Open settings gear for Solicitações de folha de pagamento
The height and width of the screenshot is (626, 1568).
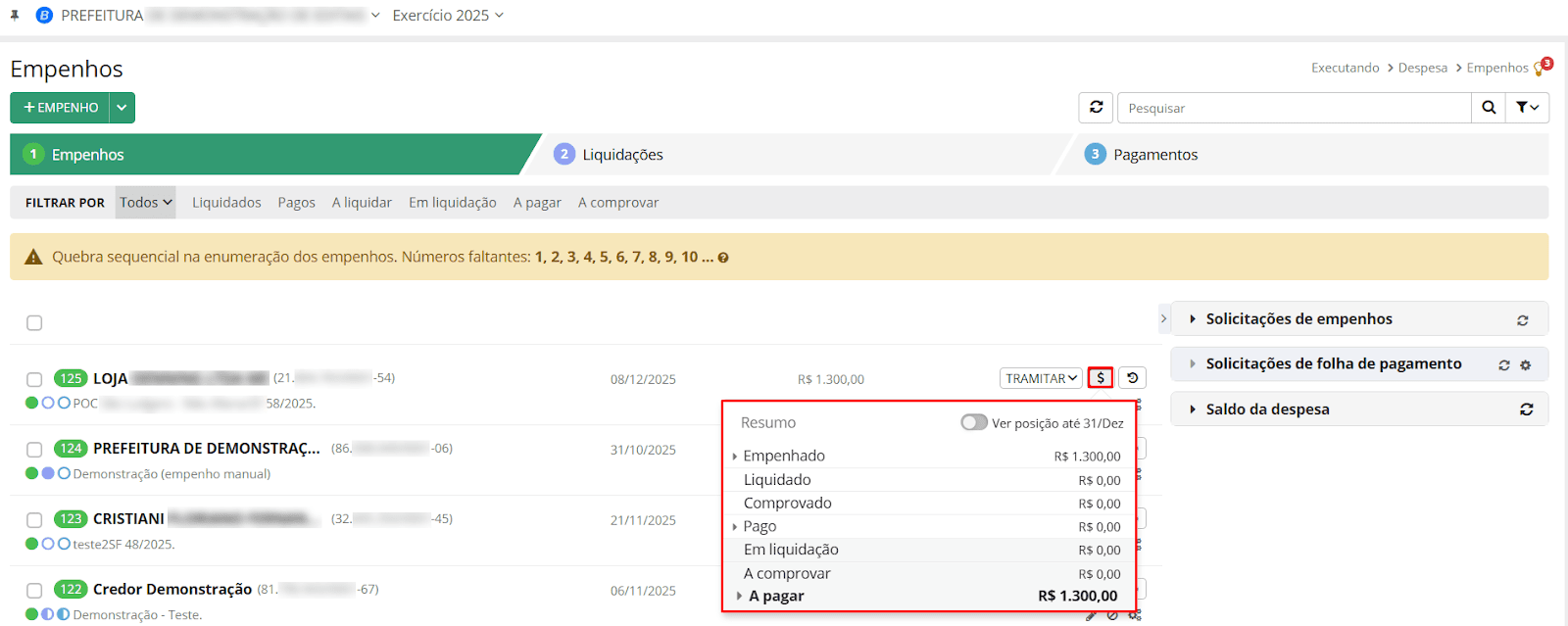(1525, 364)
